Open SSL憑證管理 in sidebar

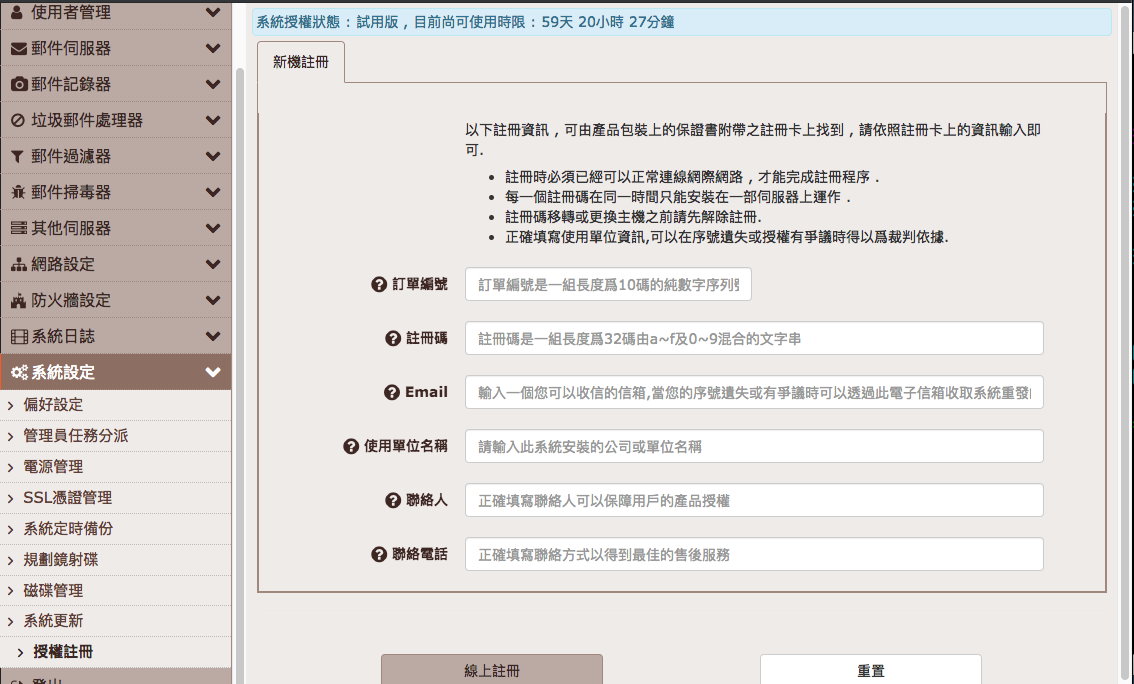point(67,497)
